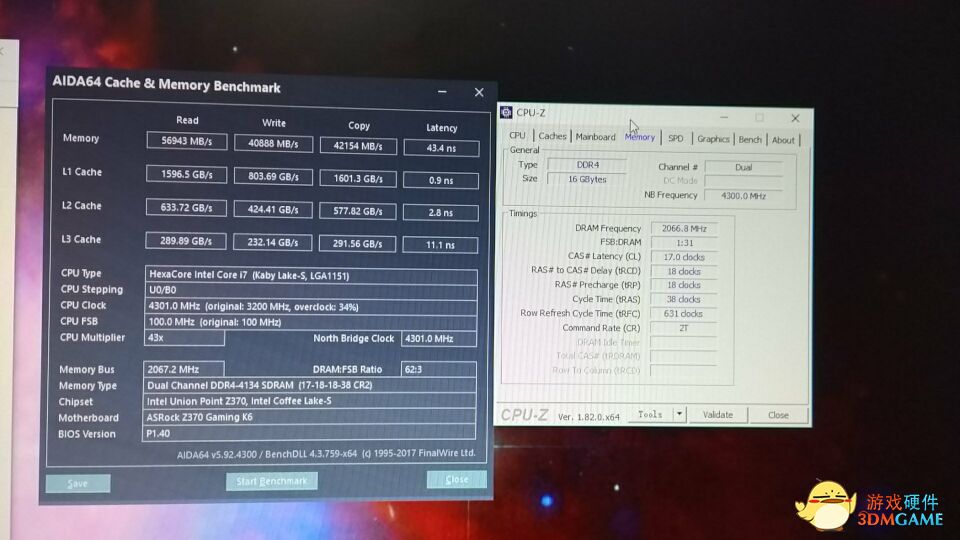Click the DDR4 Type field in CPU-Z
Screen dimensions: 960x540
587,165
